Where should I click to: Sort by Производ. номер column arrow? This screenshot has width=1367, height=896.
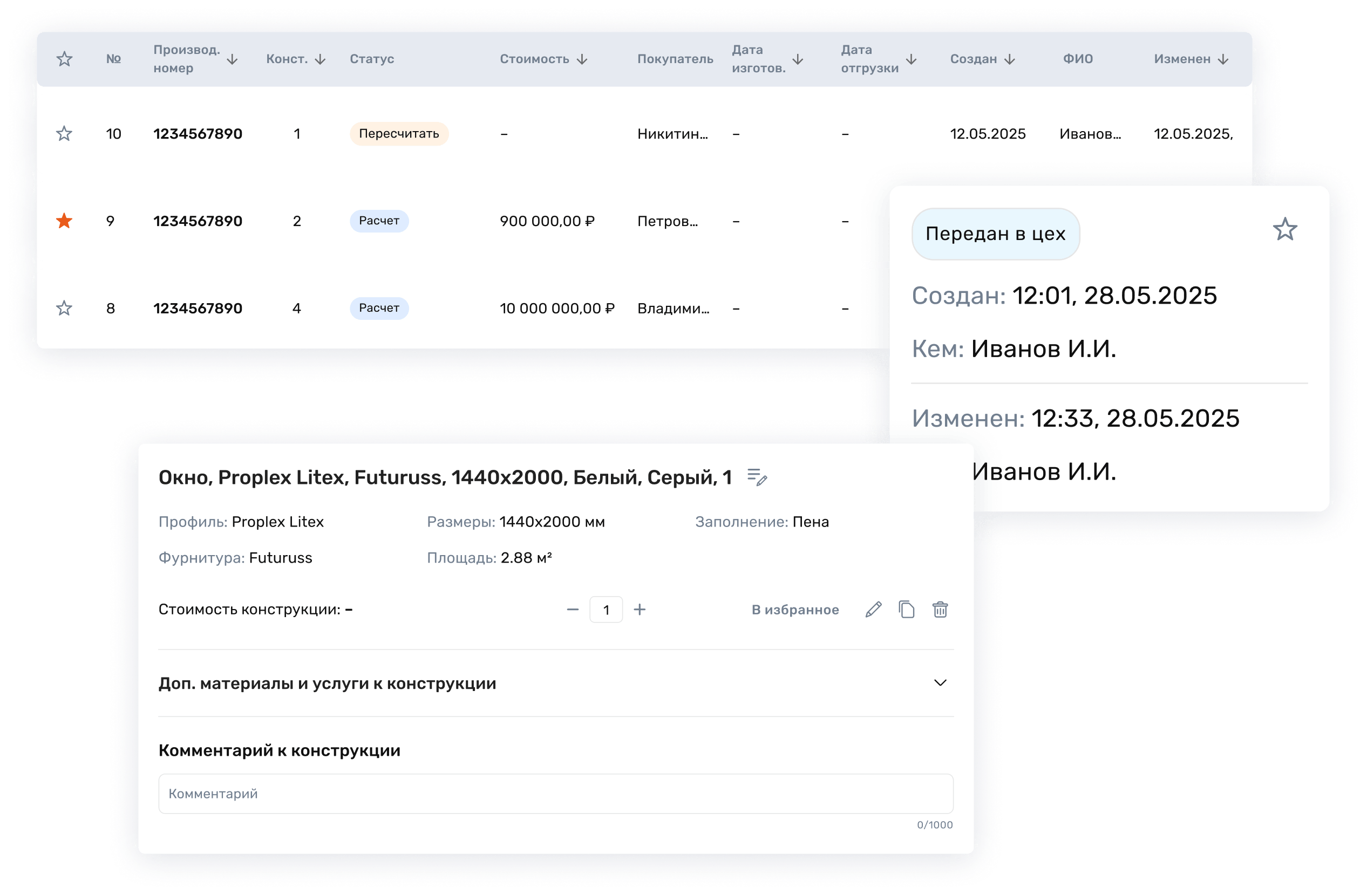pos(232,59)
